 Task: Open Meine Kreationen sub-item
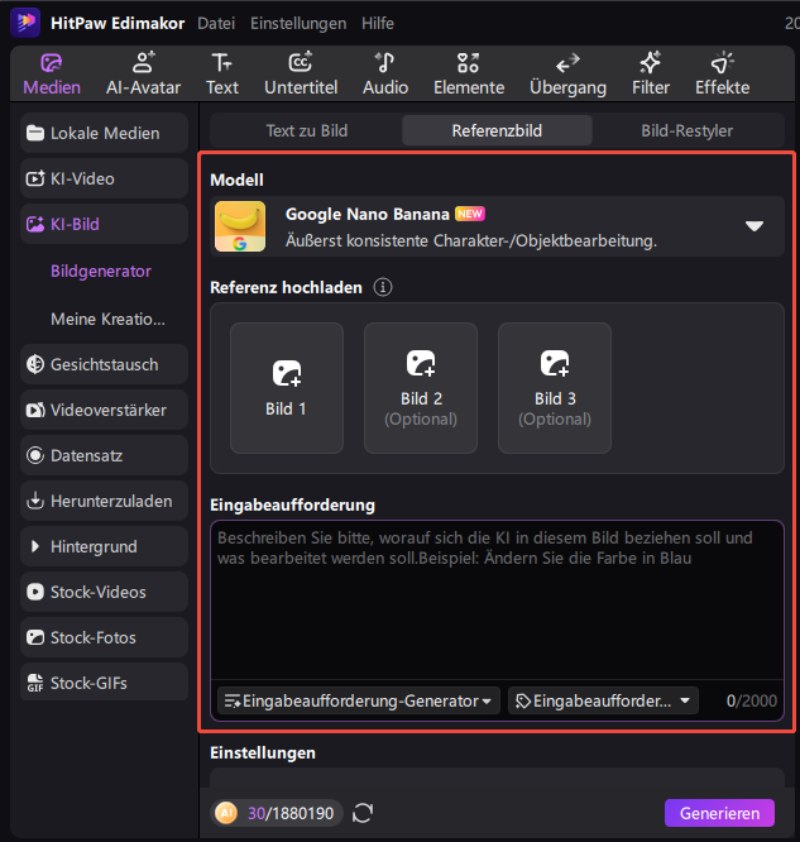click(108, 319)
